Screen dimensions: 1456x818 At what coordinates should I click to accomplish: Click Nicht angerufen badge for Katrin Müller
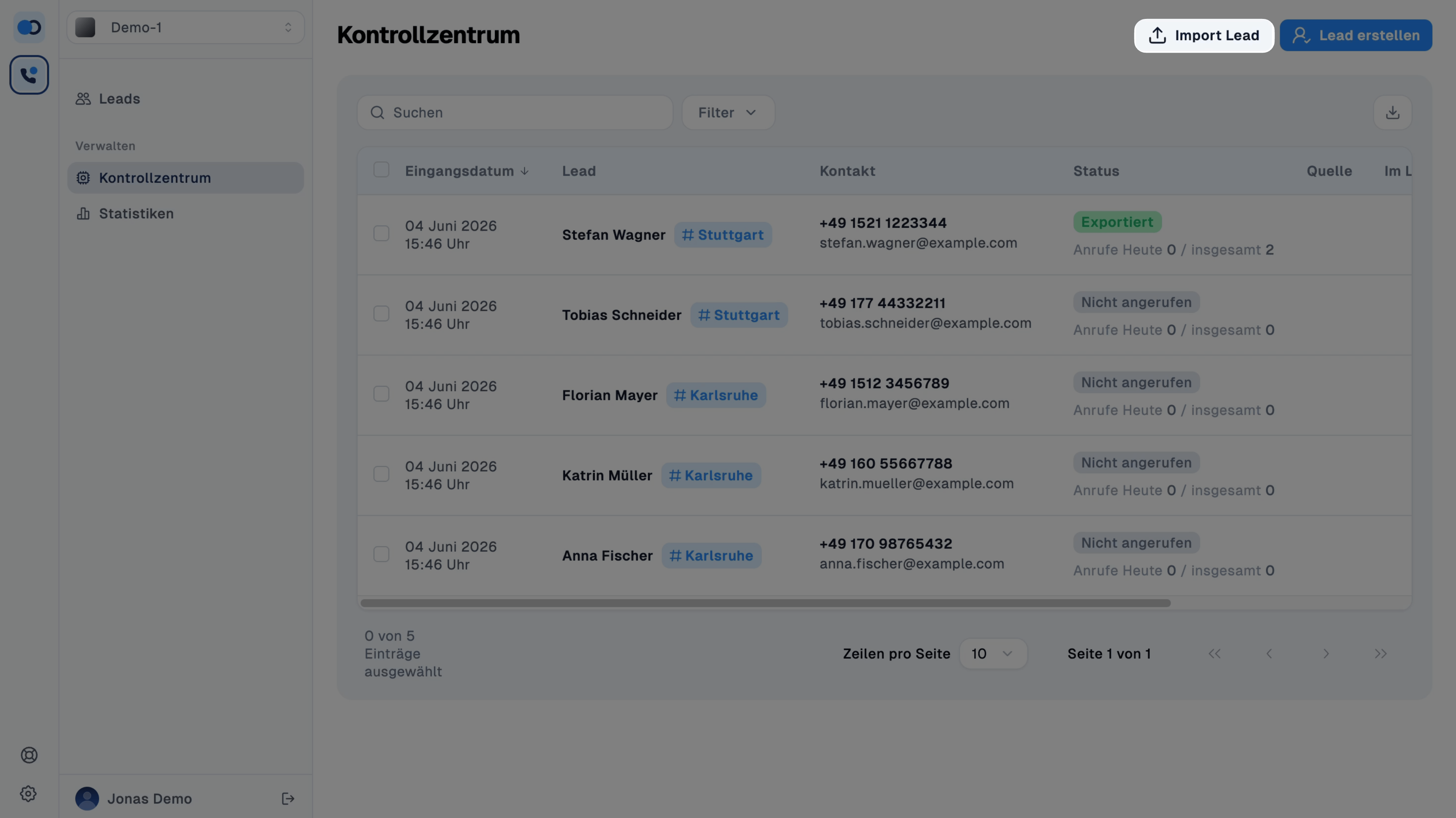[x=1137, y=463]
